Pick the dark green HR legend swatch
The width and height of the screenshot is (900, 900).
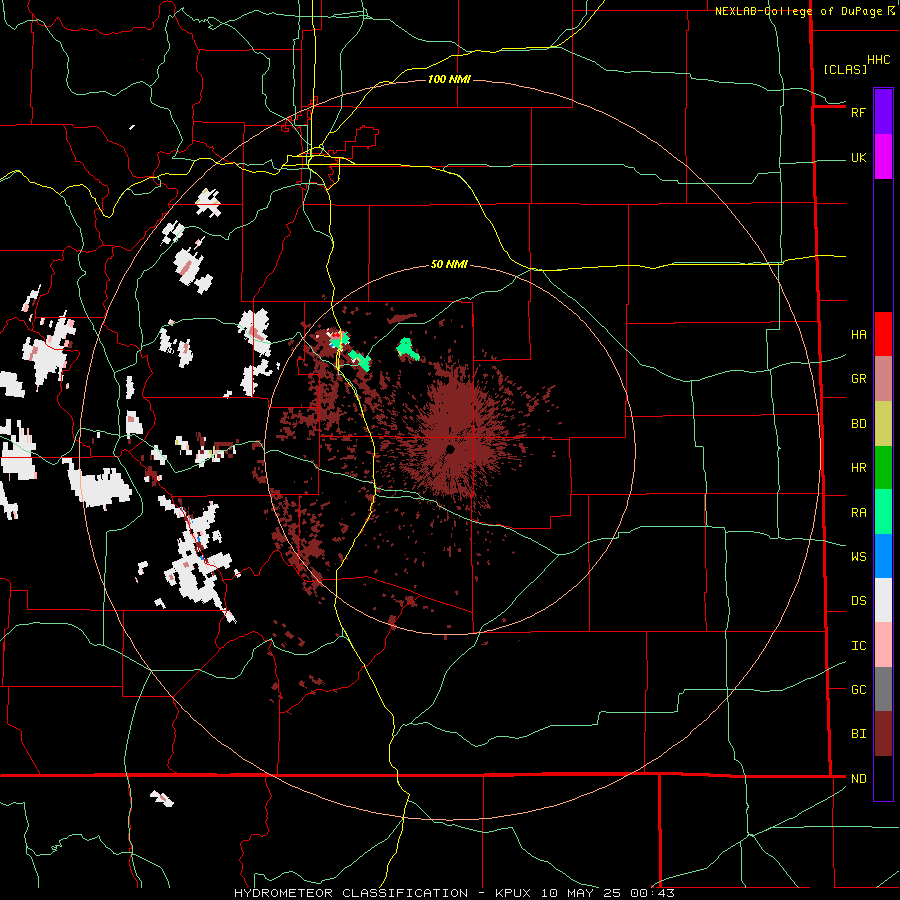point(883,467)
